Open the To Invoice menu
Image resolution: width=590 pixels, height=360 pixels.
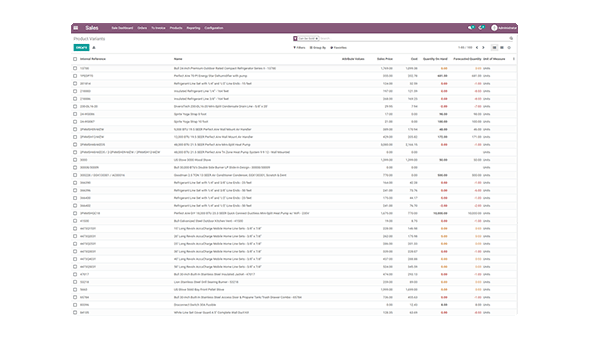158,28
